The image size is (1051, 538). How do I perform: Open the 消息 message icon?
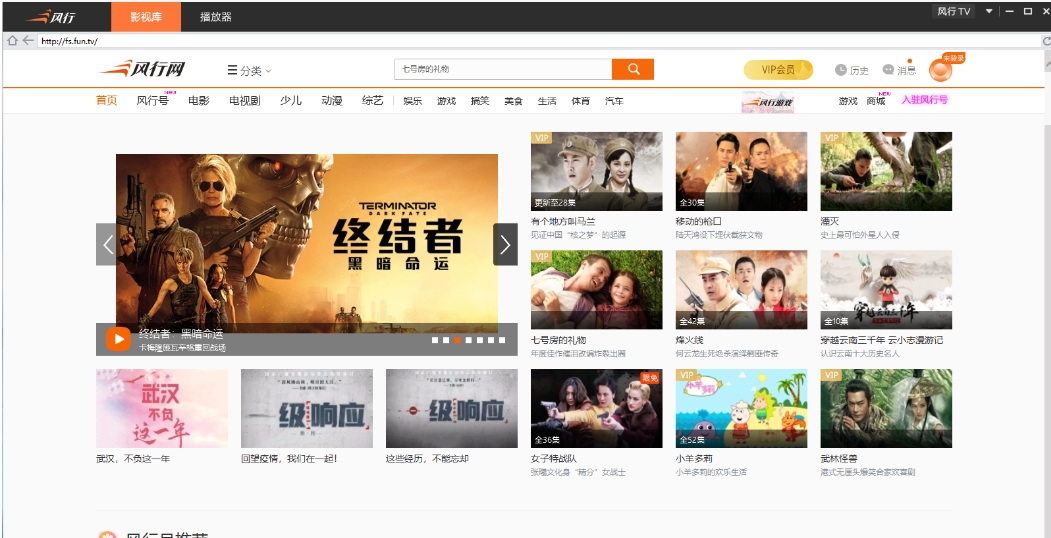pyautogui.click(x=889, y=70)
